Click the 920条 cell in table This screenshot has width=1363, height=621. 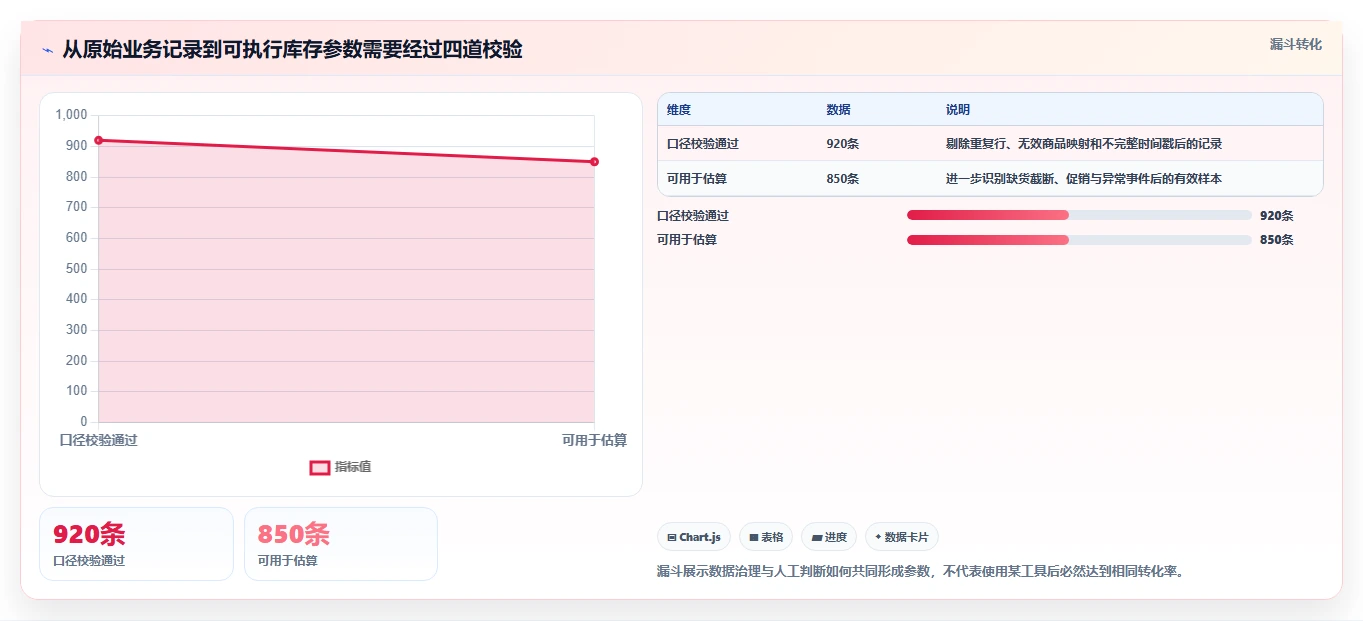tap(843, 144)
